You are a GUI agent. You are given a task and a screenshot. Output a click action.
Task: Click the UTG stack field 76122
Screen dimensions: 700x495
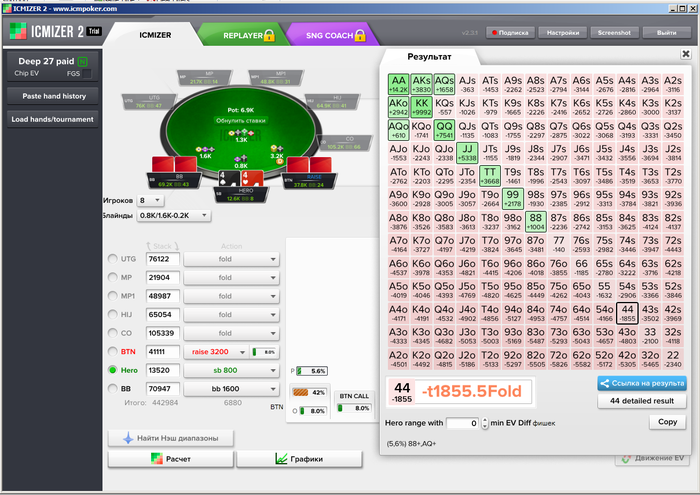163,259
